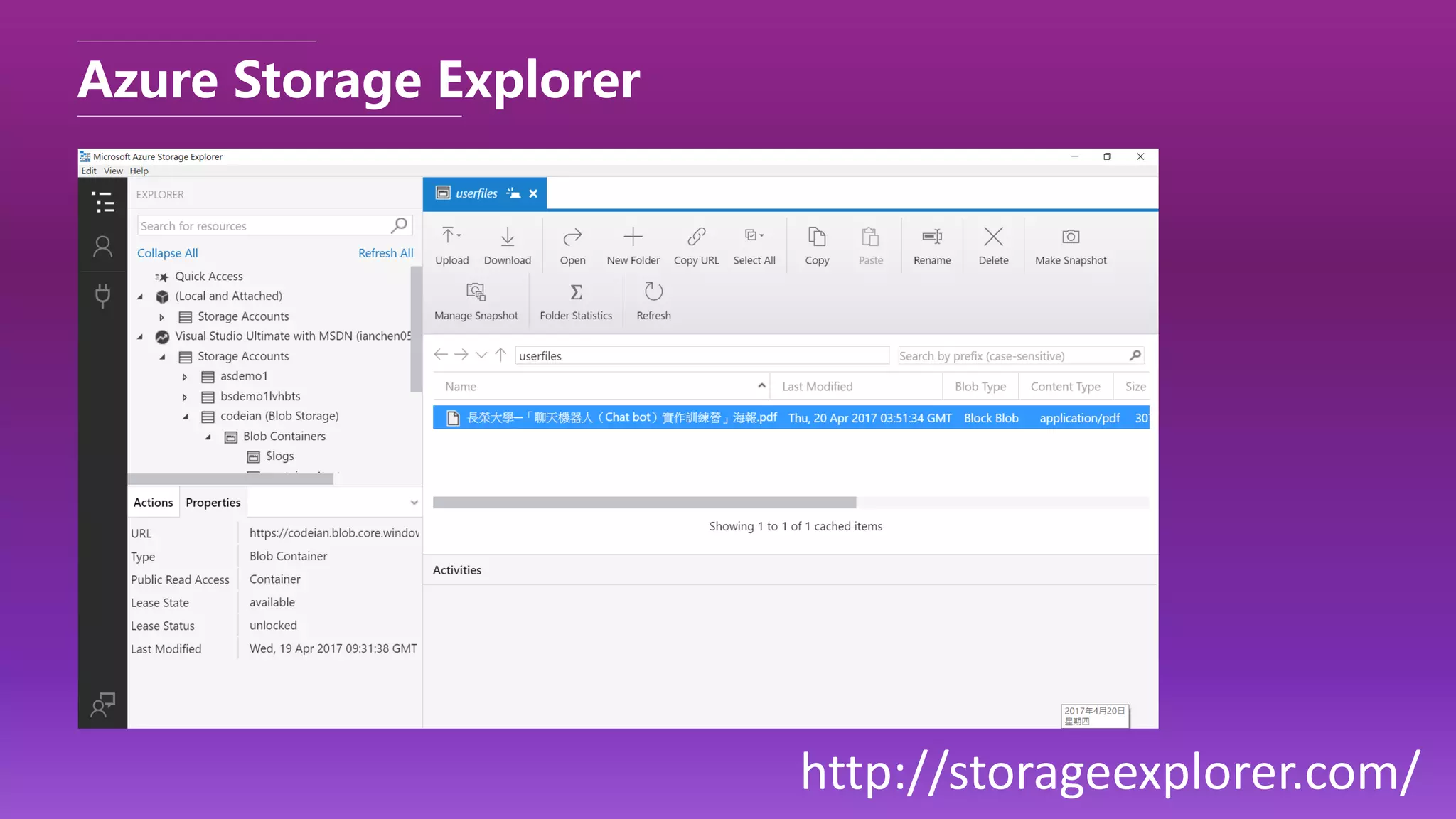Click the Delete blob icon

pyautogui.click(x=993, y=237)
